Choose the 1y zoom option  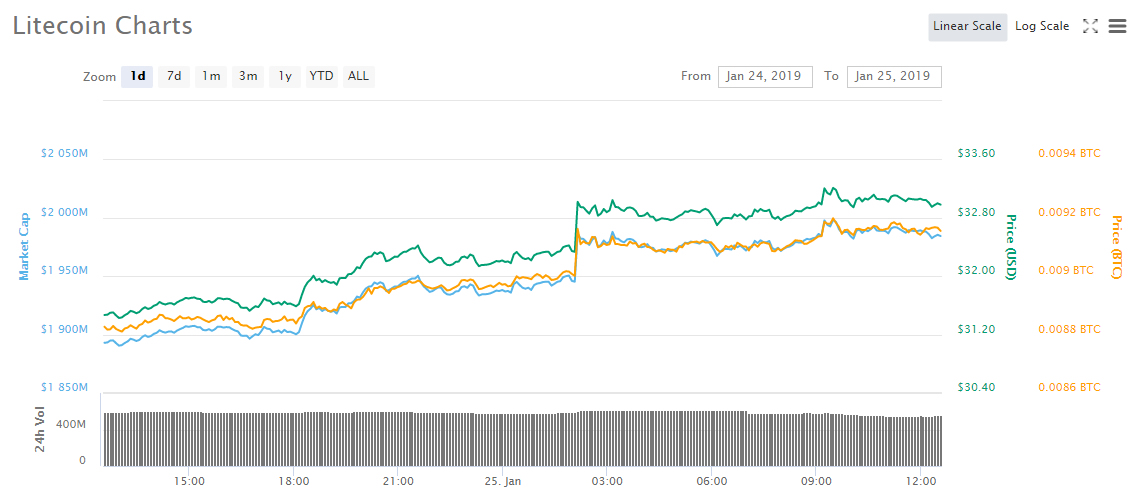click(285, 76)
